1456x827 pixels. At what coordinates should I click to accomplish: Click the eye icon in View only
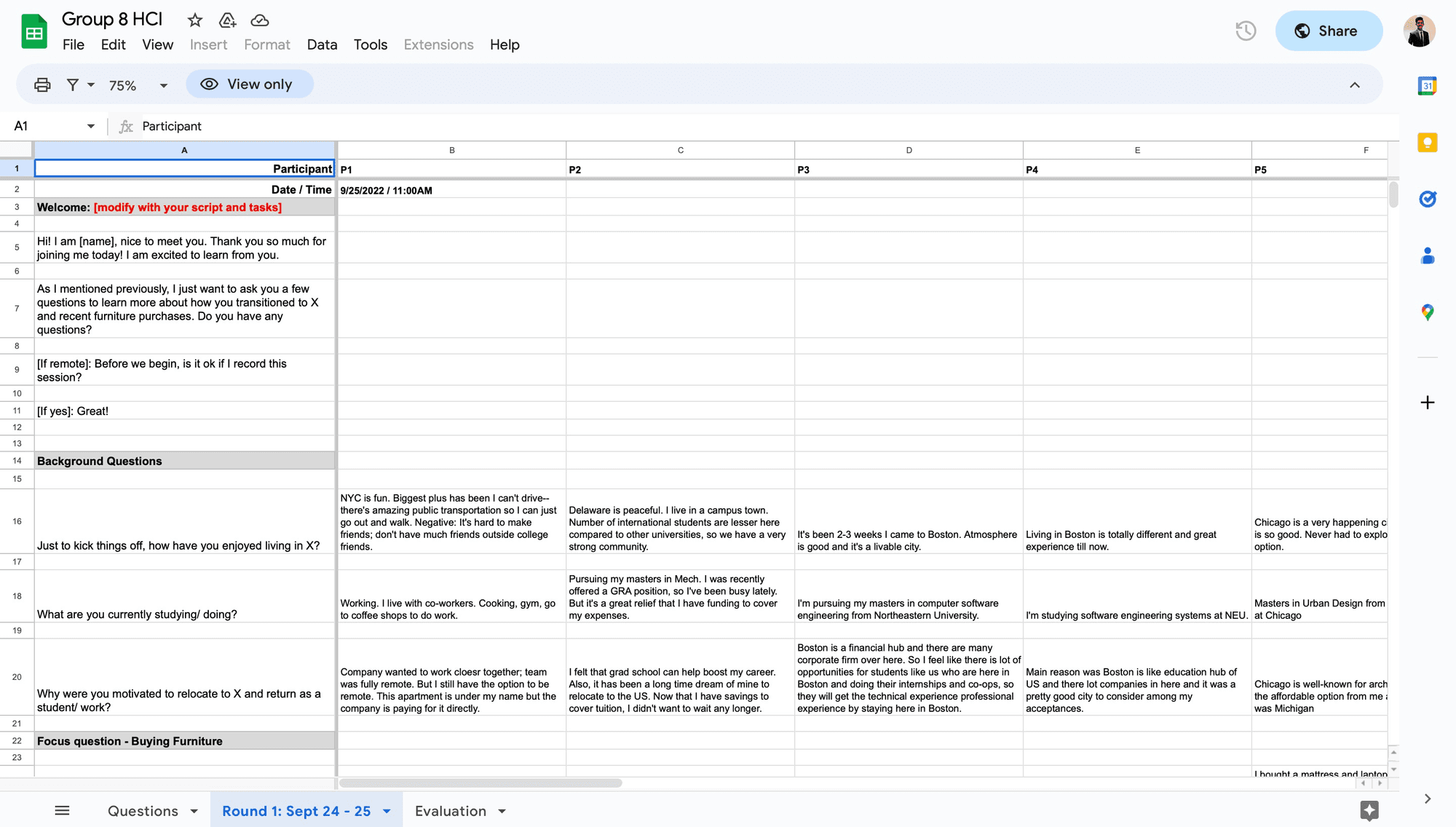point(209,84)
